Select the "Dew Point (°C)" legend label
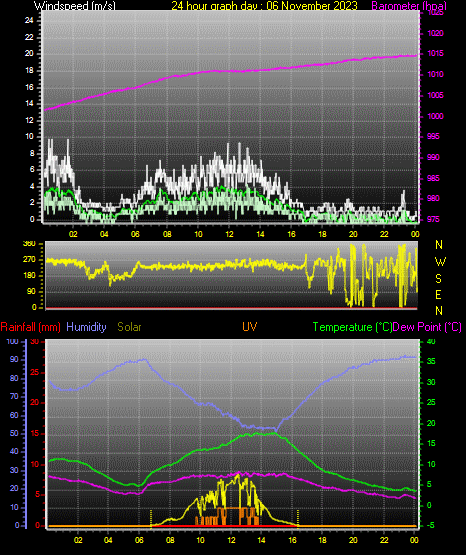 tap(427, 327)
